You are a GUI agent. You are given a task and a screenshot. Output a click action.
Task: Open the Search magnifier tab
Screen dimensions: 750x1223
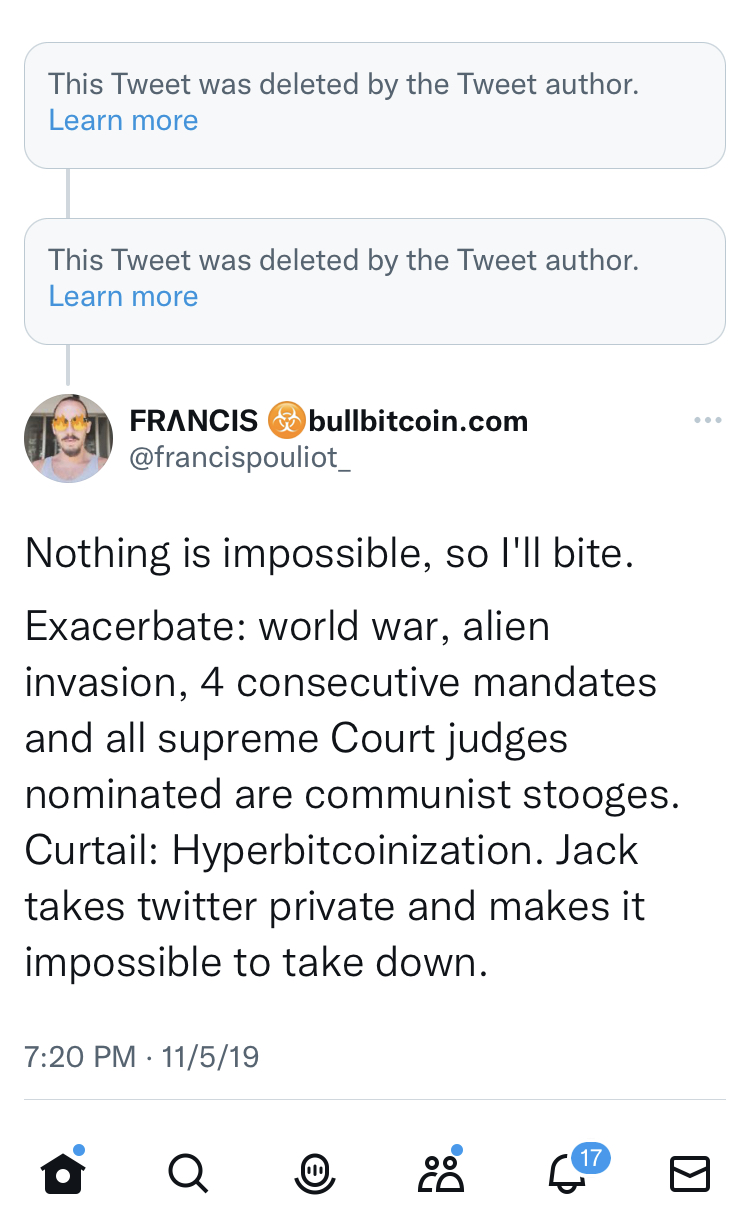coord(187,1172)
